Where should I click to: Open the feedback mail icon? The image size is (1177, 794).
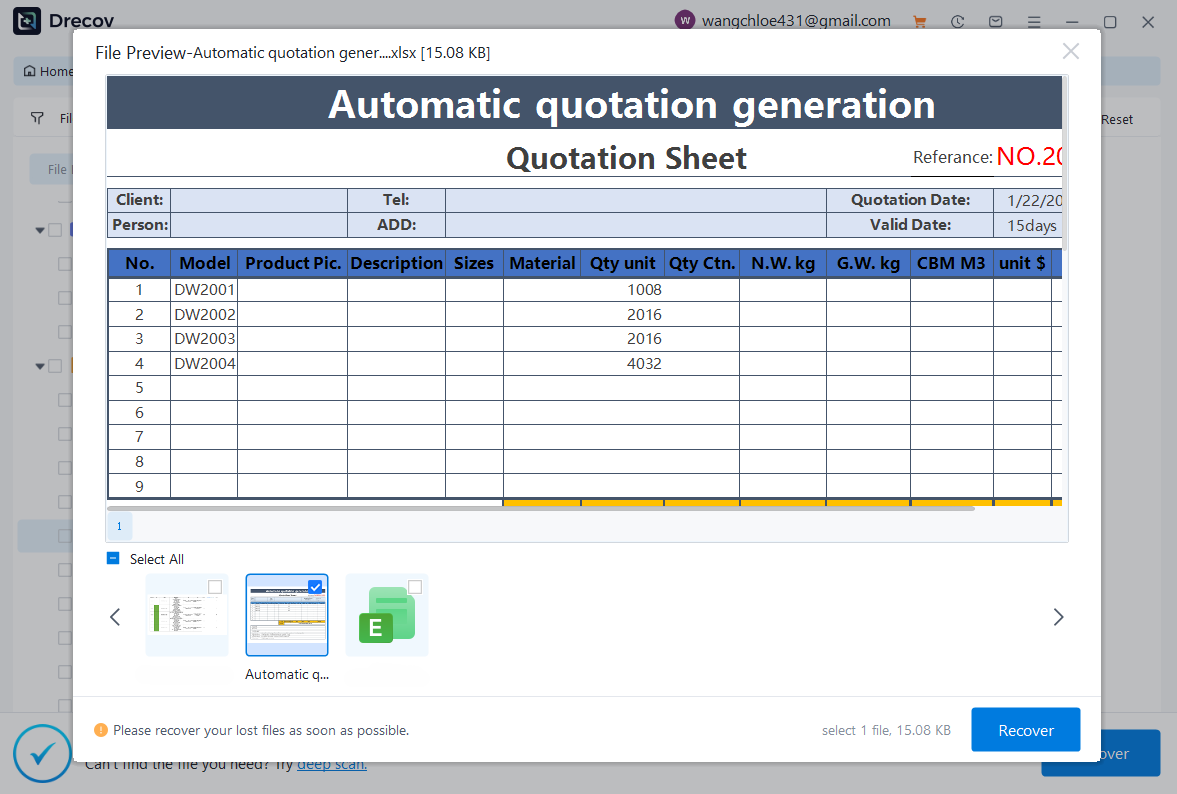click(x=995, y=21)
